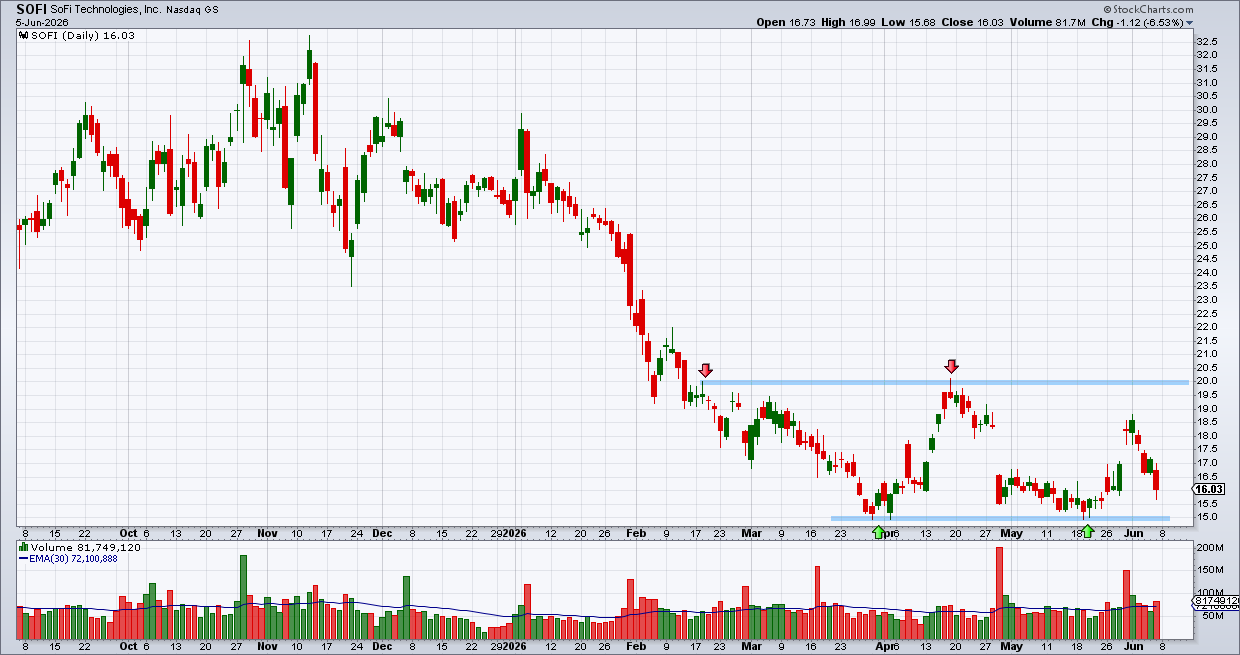Click the blue support line at 15.0
Viewport: 1240px width, 655px height.
point(1000,518)
